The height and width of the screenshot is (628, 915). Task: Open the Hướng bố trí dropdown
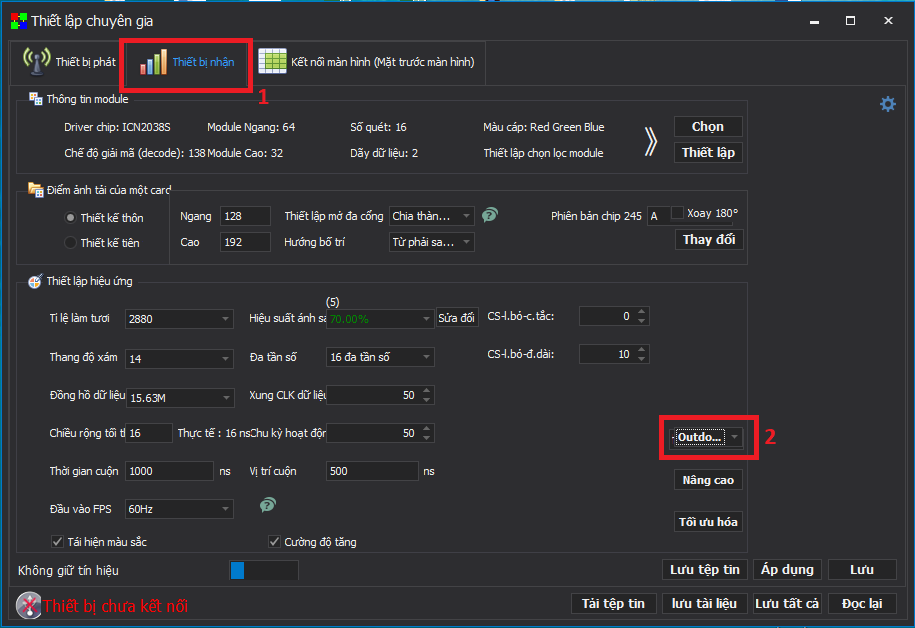pyautogui.click(x=431, y=242)
